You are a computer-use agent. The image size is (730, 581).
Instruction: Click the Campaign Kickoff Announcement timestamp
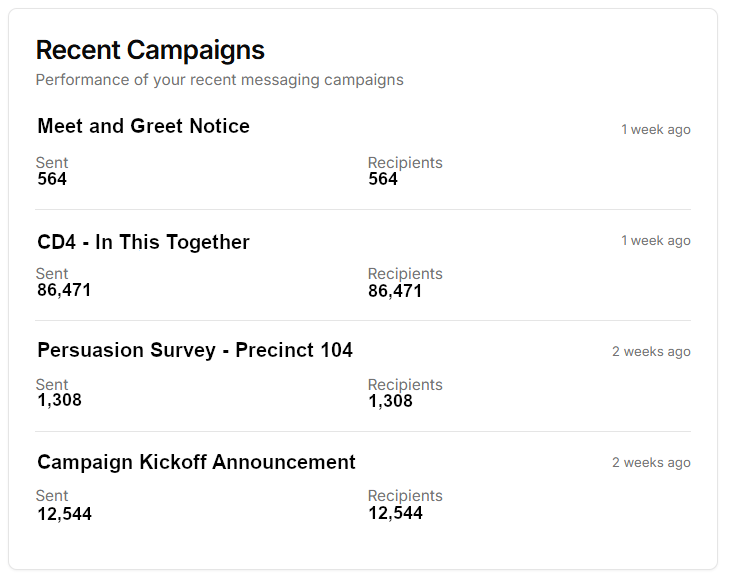coord(651,463)
